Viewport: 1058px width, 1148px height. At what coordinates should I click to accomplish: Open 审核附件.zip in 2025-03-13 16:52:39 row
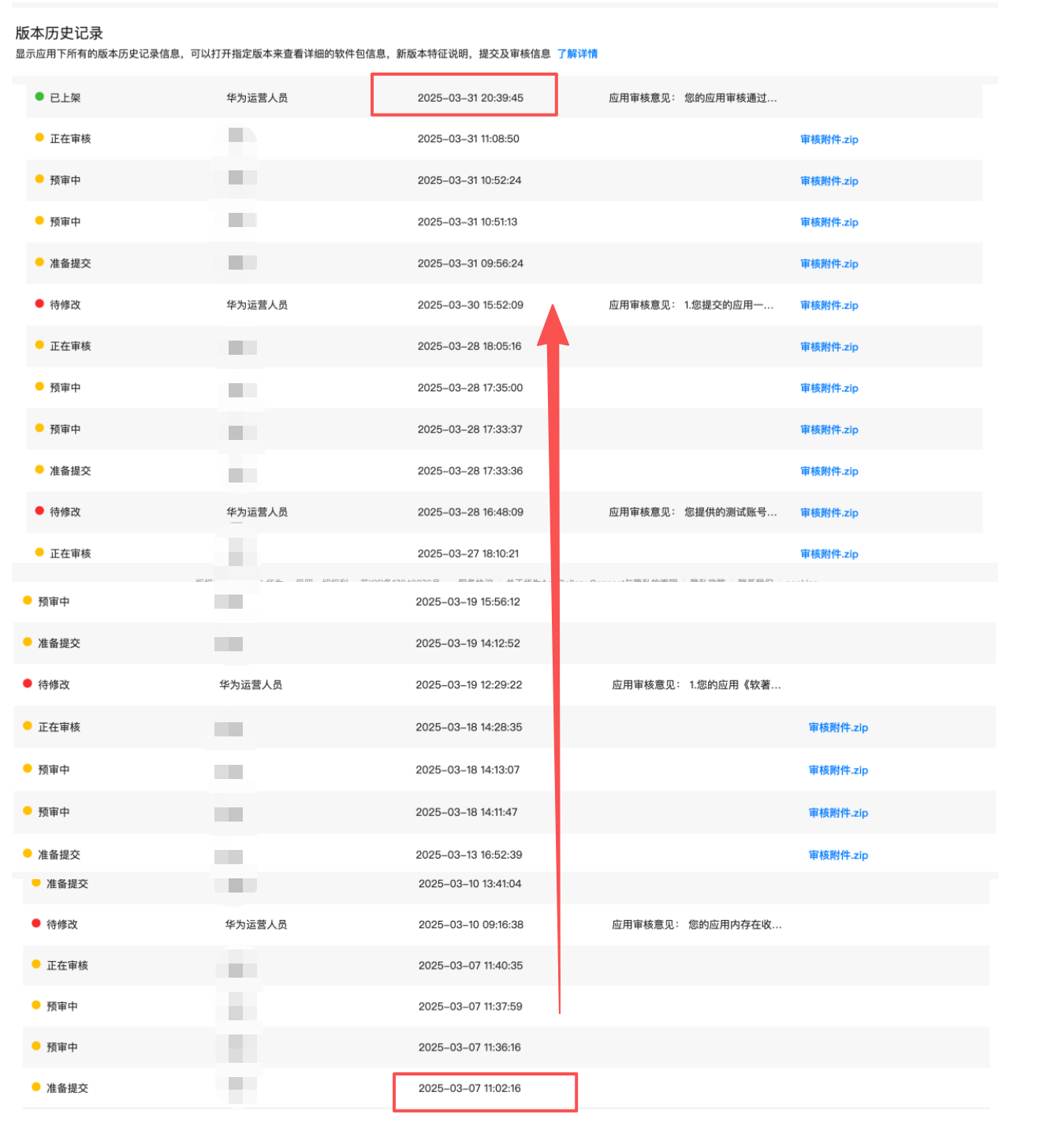pyautogui.click(x=838, y=855)
